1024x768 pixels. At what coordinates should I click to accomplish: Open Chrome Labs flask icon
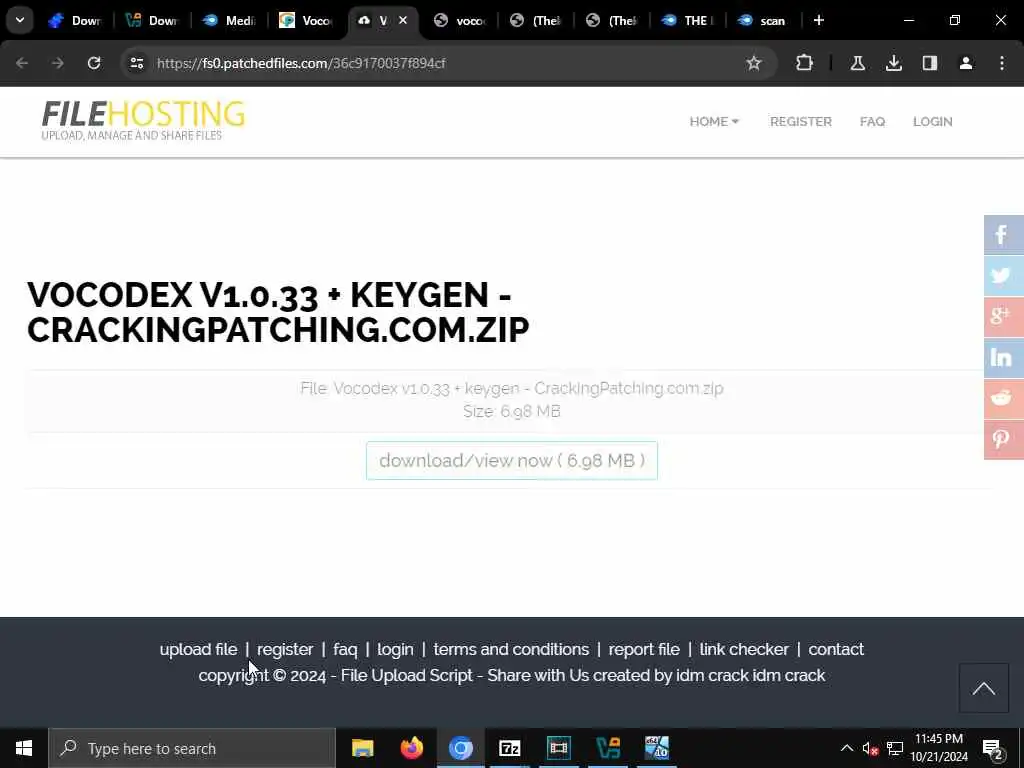[x=857, y=63]
